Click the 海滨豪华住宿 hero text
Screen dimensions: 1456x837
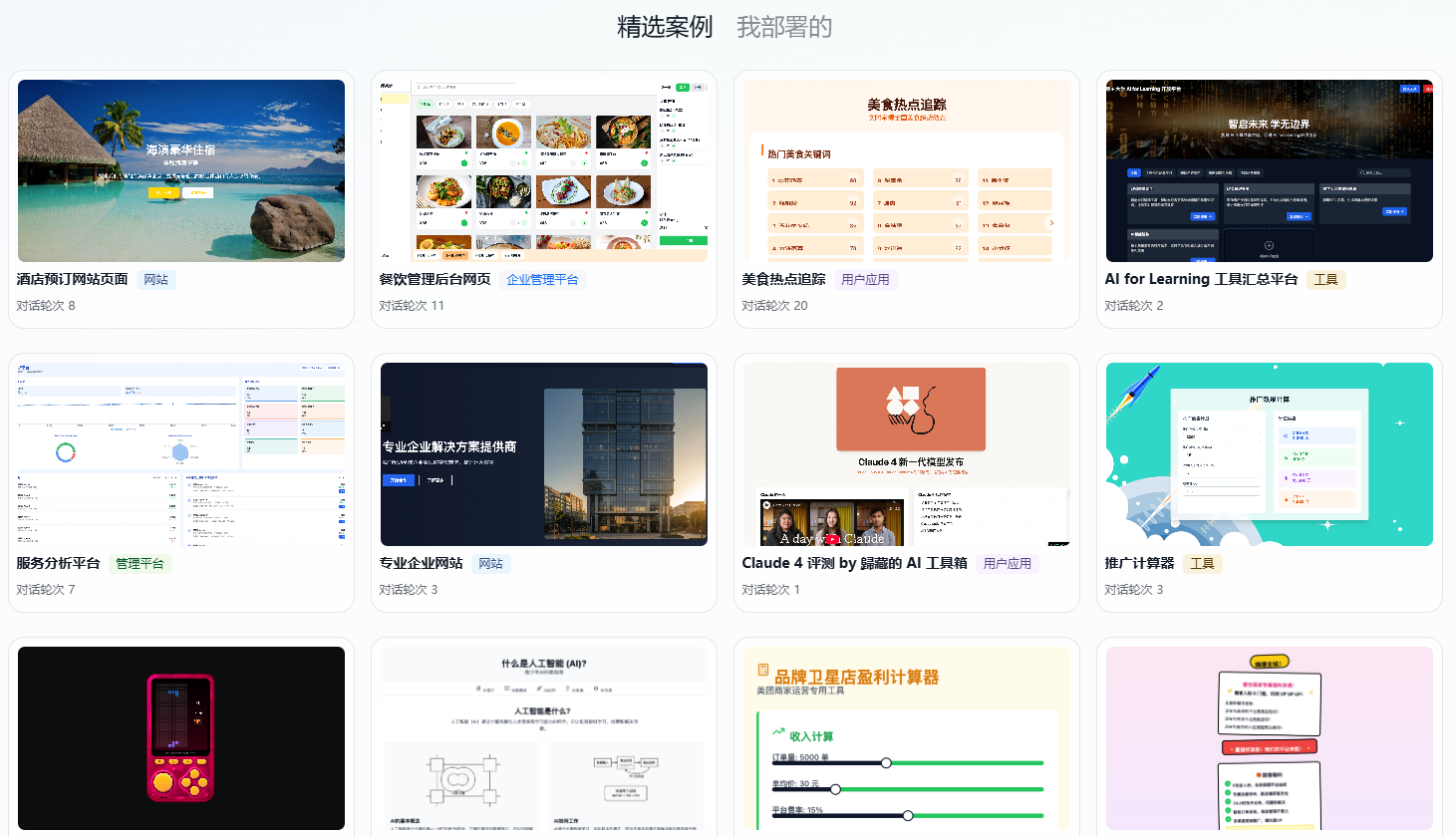180,150
